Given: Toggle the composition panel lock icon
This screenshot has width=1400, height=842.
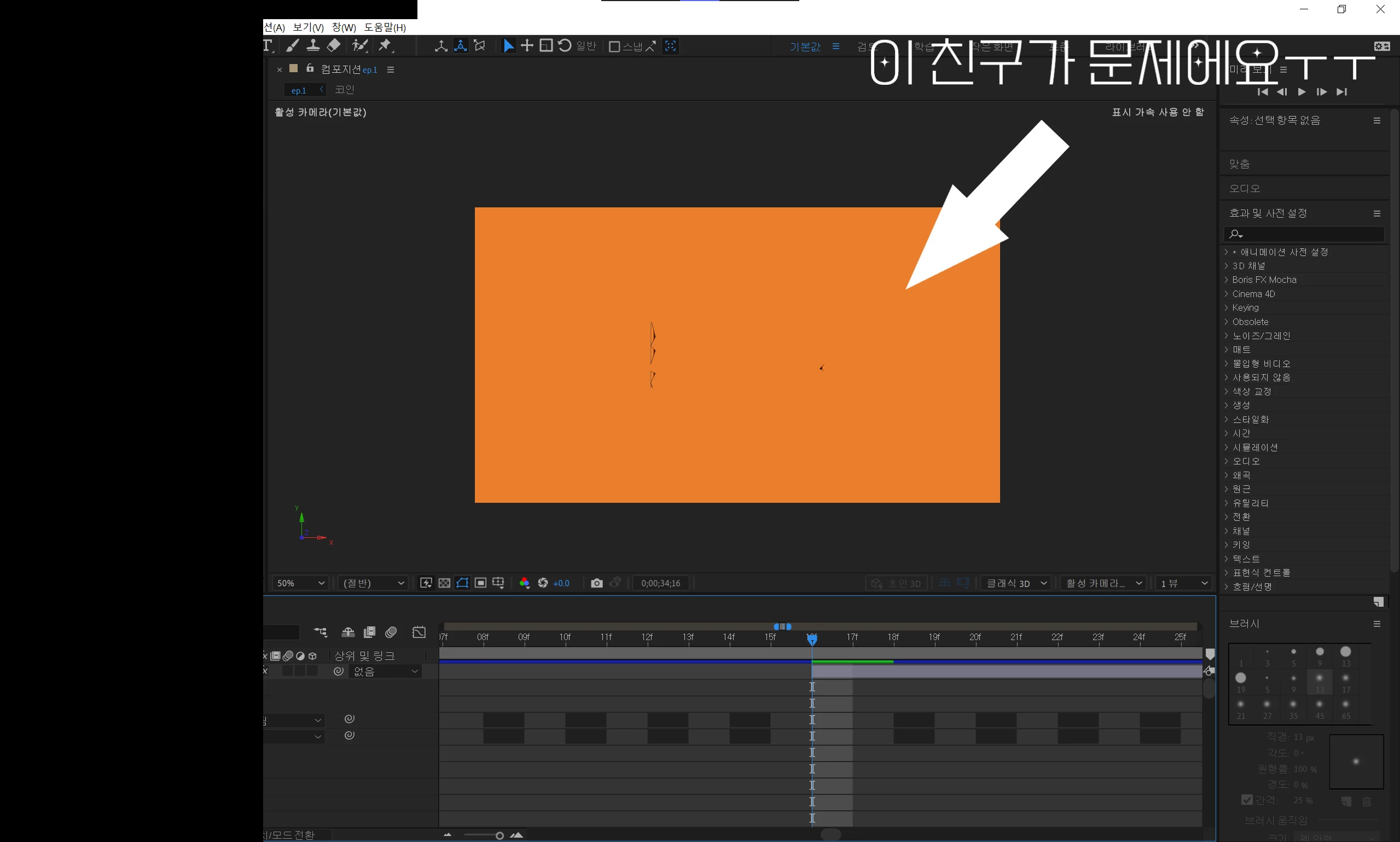Looking at the screenshot, I should tap(310, 68).
